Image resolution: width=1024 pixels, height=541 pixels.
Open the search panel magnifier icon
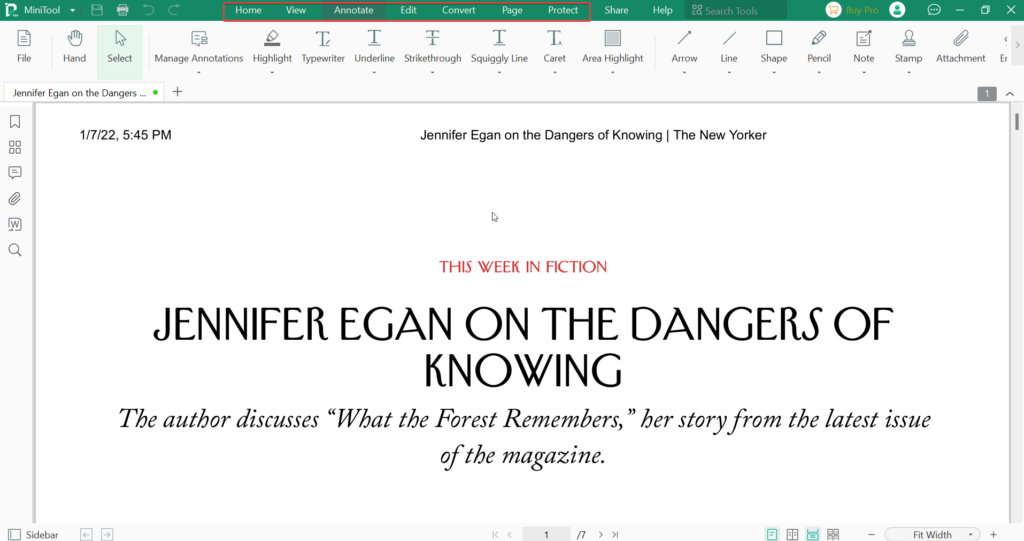click(x=15, y=250)
